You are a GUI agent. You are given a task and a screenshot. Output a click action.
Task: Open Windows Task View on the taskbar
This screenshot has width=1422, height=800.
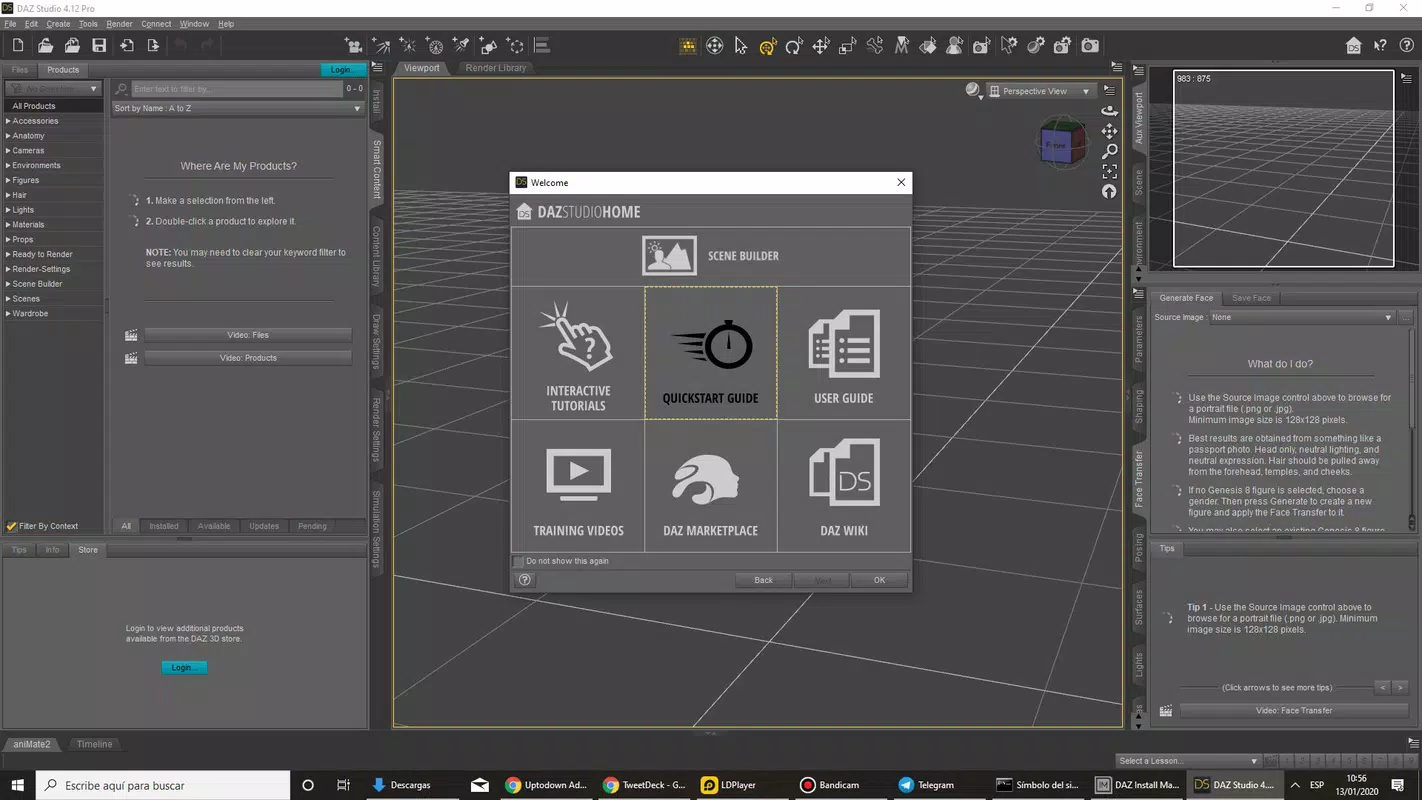[343, 785]
